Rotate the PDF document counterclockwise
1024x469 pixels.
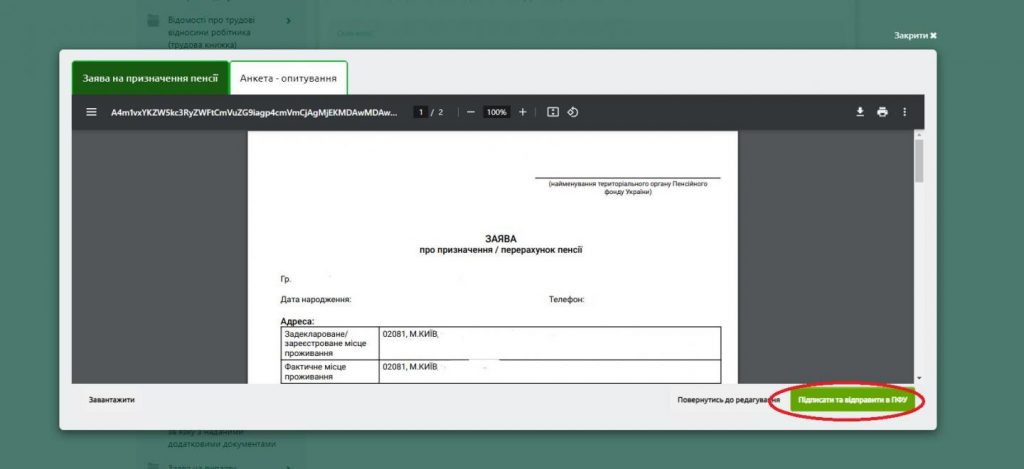click(573, 112)
